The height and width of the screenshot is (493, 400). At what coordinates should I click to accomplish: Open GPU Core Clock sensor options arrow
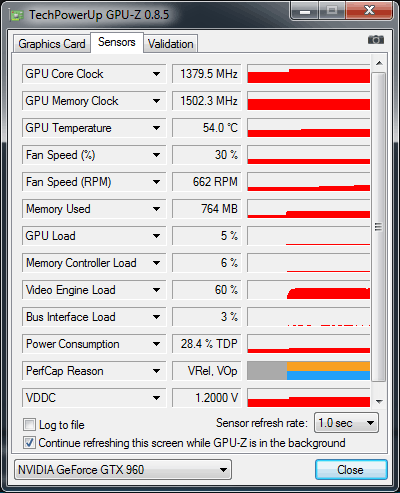[156, 74]
